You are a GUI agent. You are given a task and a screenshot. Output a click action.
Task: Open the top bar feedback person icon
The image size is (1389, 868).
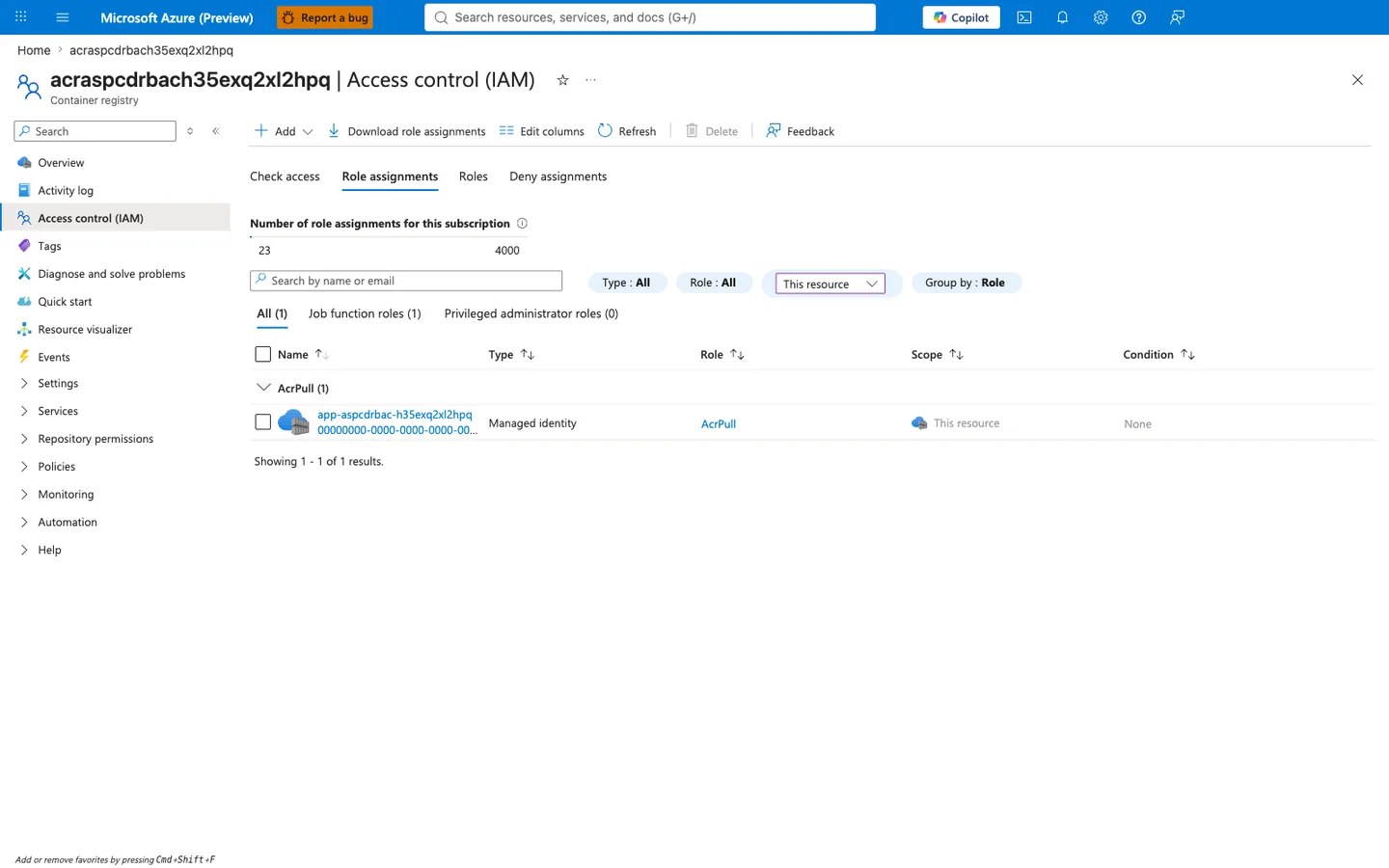tap(1177, 17)
